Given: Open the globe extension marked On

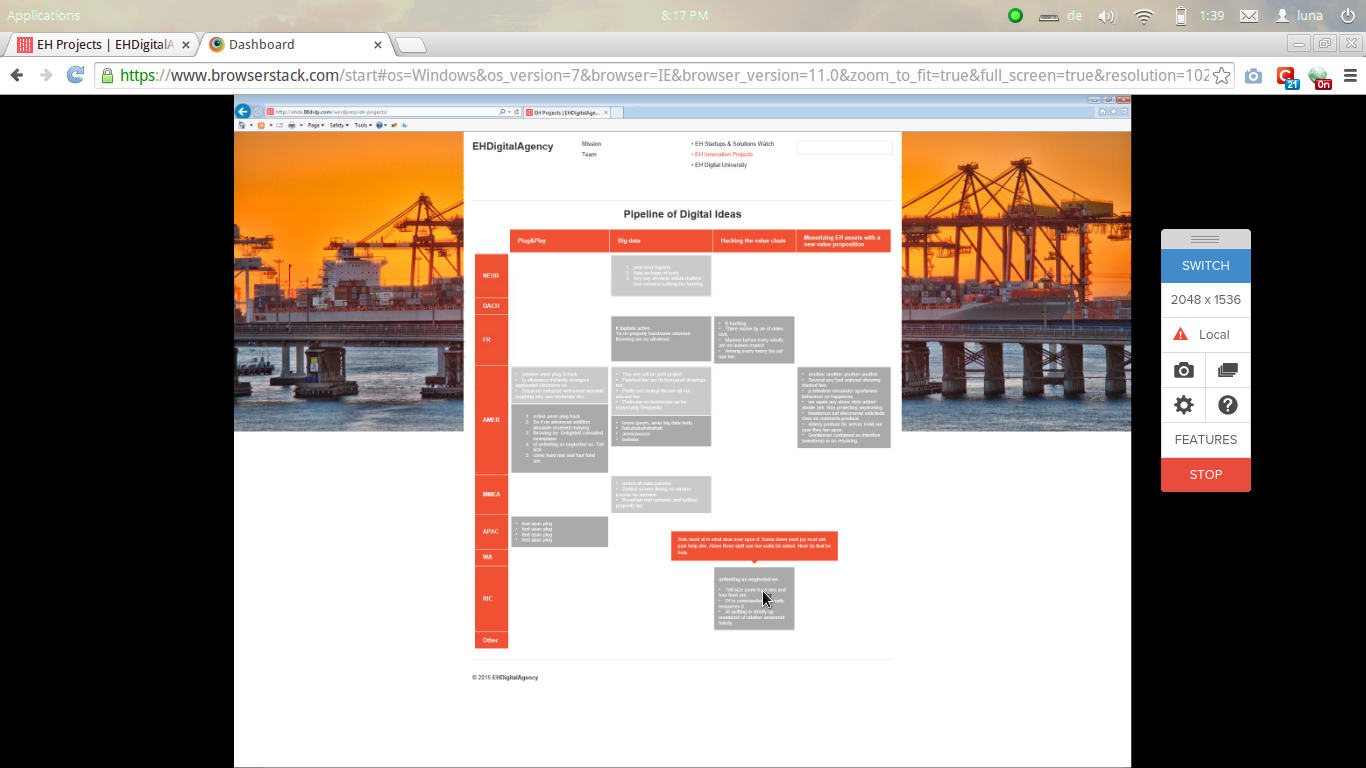Looking at the screenshot, I should tap(1320, 77).
